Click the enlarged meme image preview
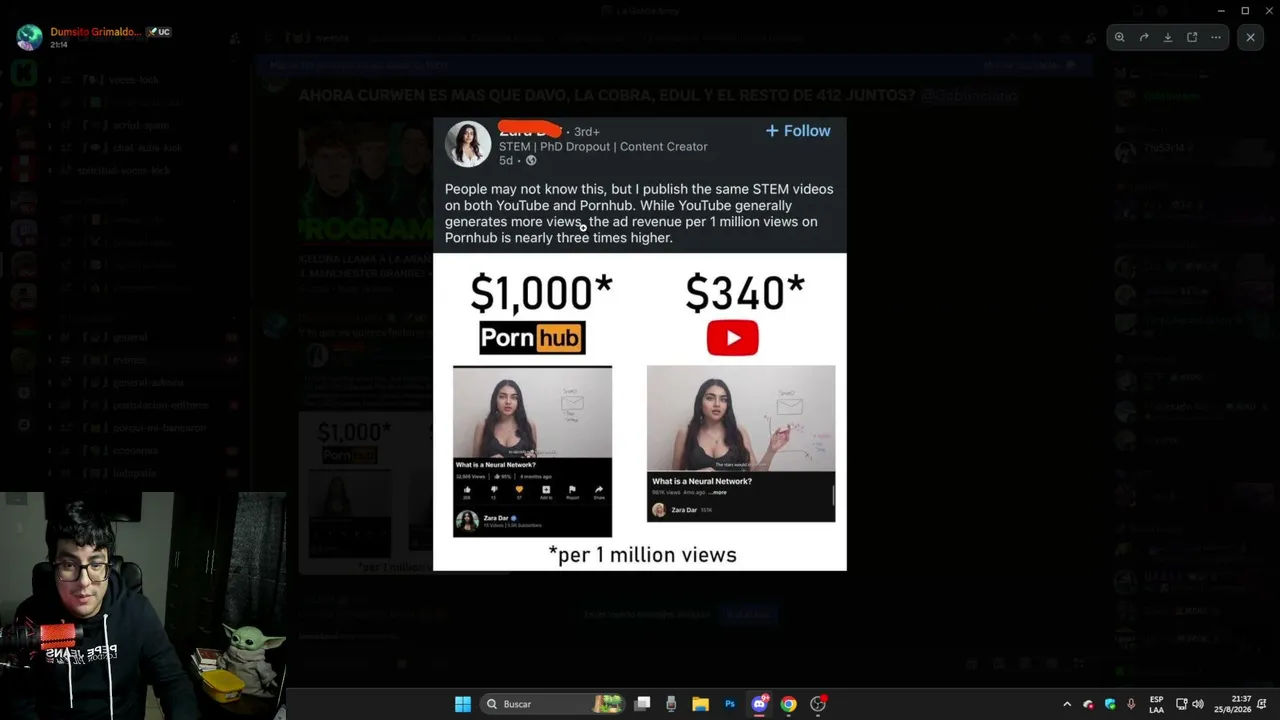Image resolution: width=1280 pixels, height=720 pixels. 640,344
